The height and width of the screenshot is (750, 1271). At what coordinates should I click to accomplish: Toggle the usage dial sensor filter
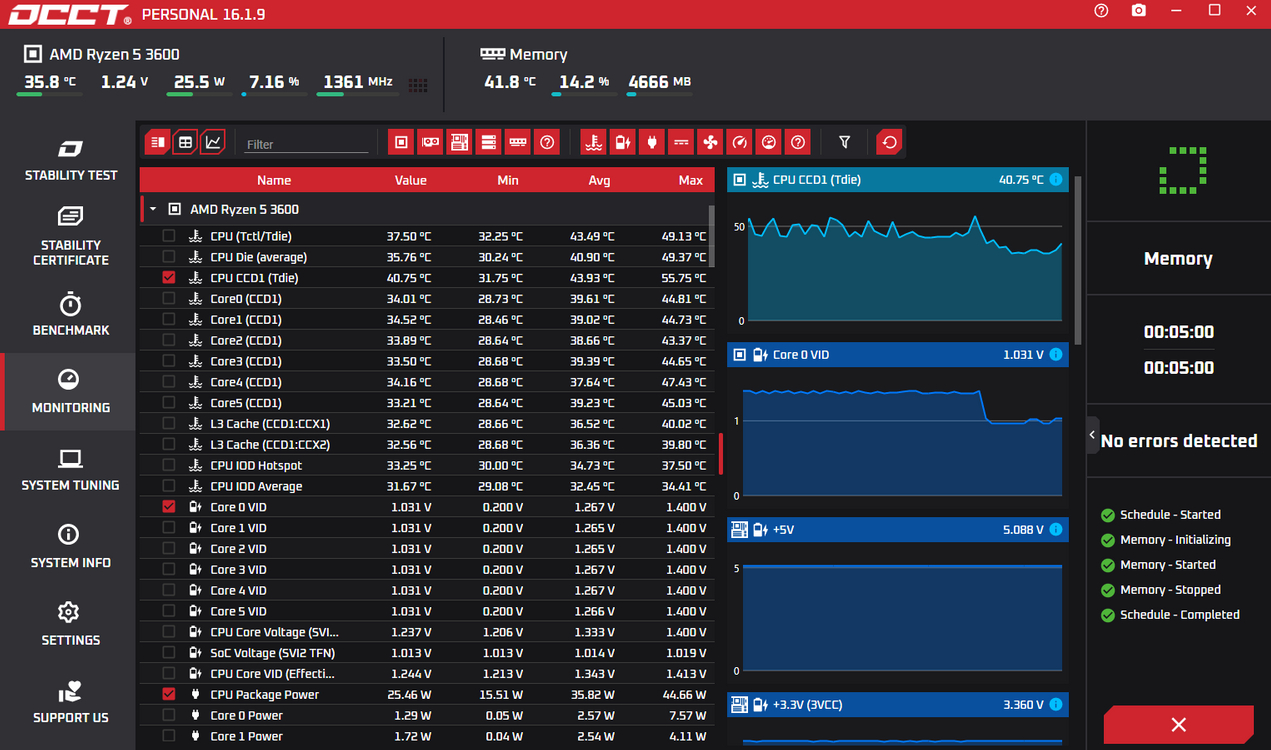[768, 143]
